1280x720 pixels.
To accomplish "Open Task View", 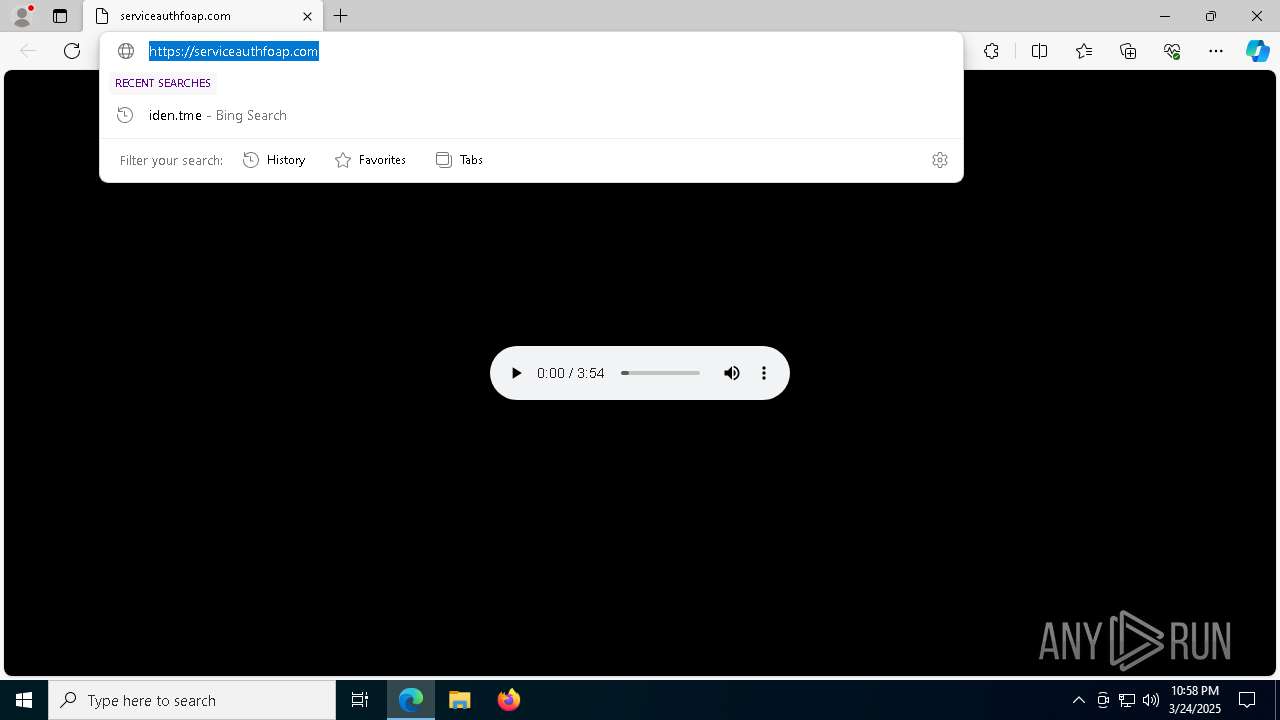I will click(360, 700).
